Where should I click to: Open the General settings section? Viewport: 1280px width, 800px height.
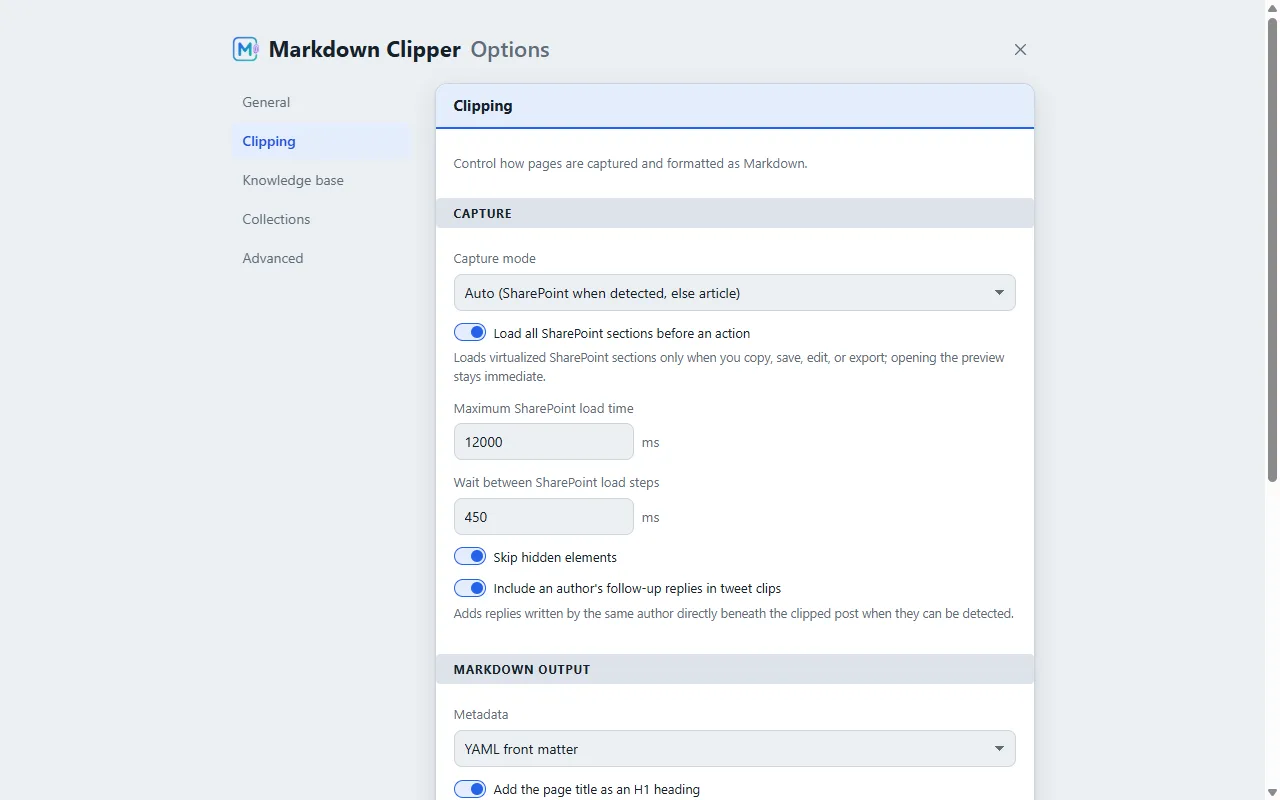click(320, 102)
